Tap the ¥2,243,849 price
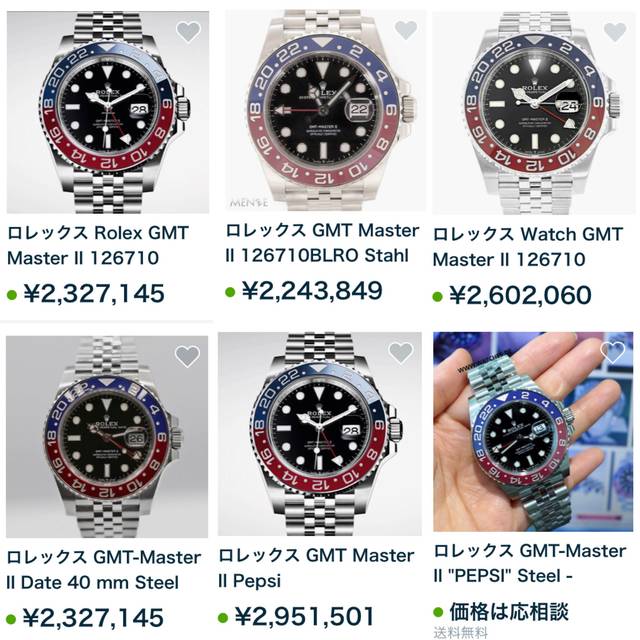This screenshot has width=640, height=640. click(x=312, y=291)
